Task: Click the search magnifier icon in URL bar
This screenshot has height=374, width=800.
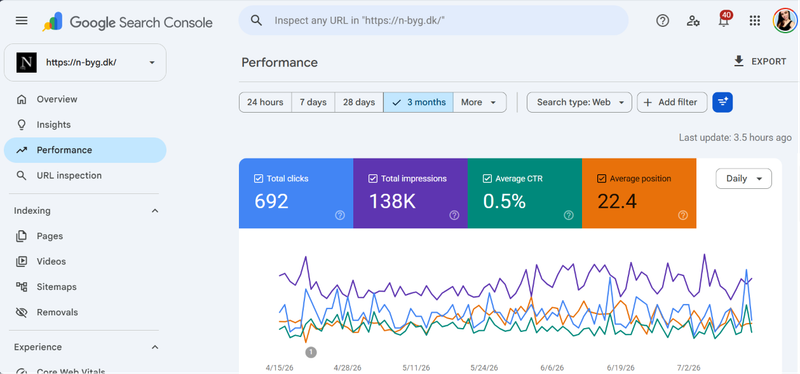Action: (257, 20)
